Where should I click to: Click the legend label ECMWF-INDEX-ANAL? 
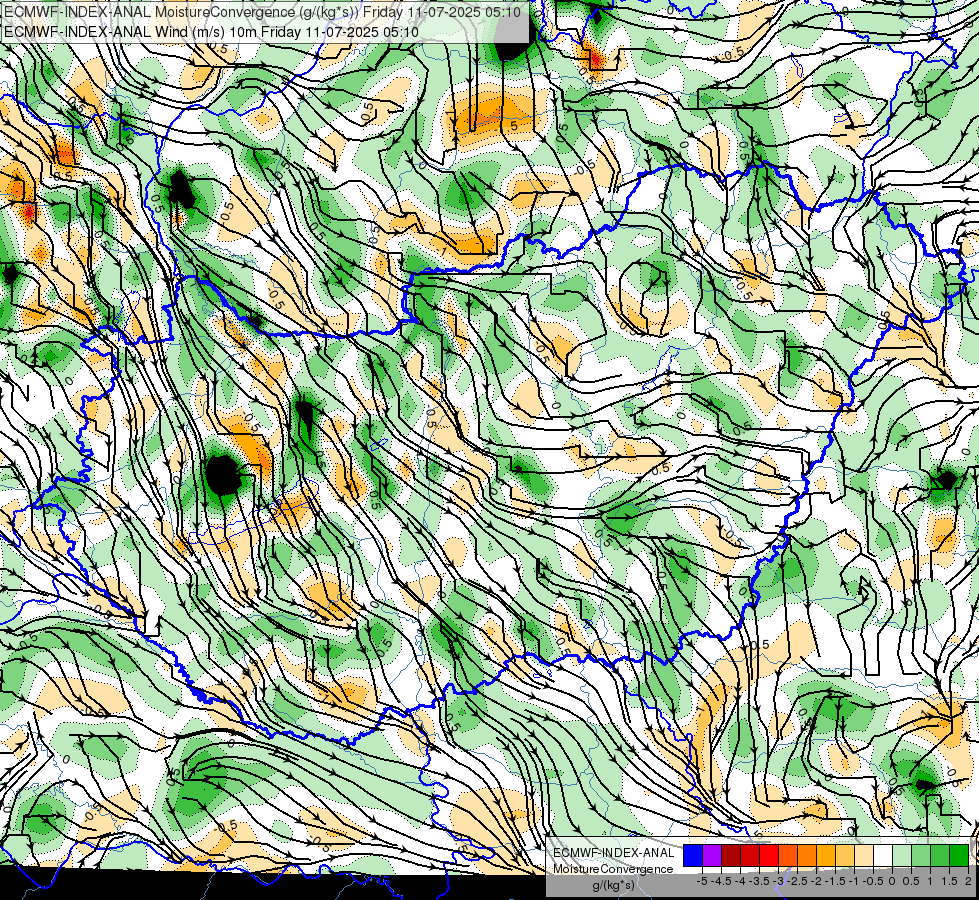pos(613,853)
